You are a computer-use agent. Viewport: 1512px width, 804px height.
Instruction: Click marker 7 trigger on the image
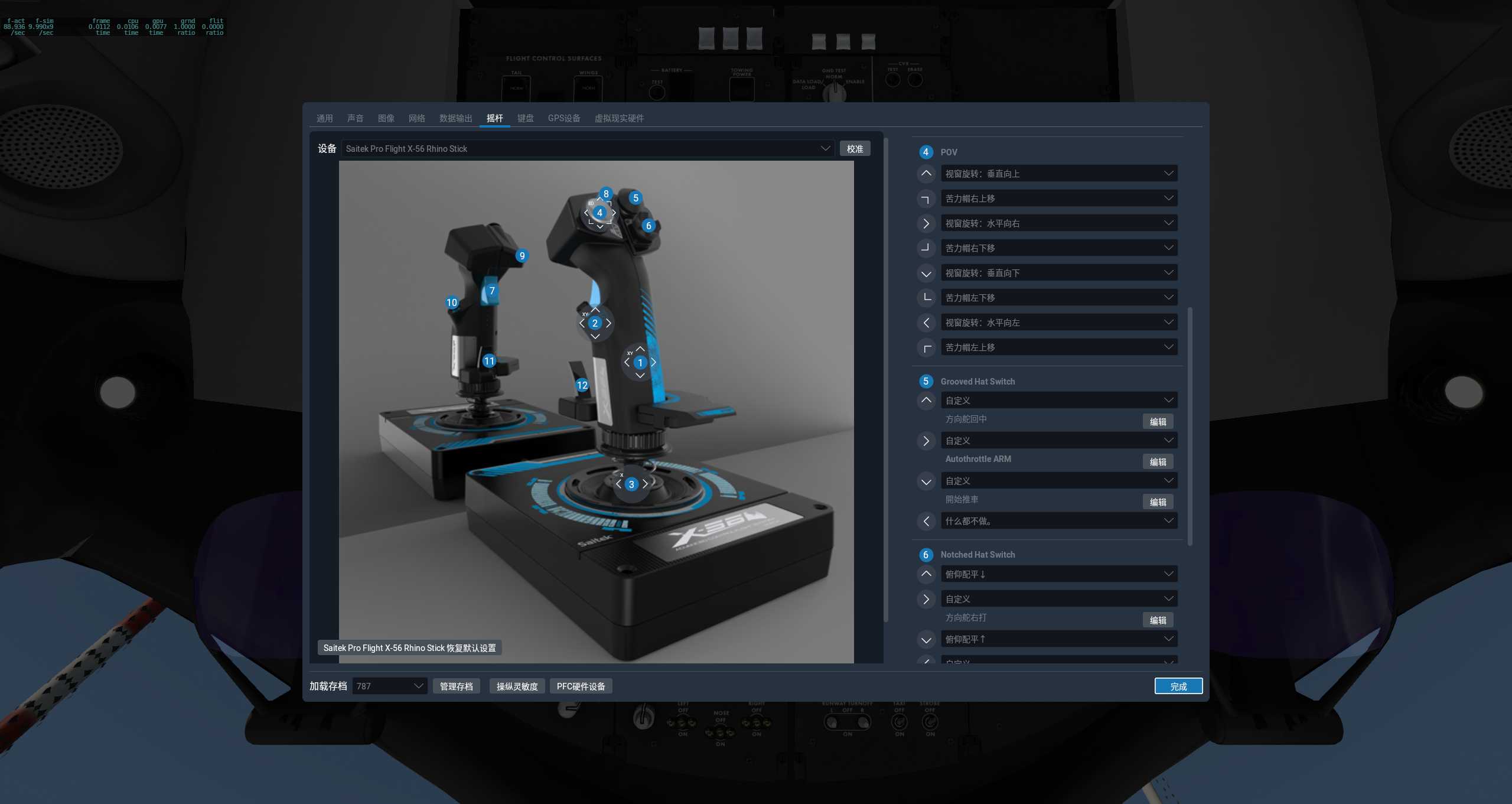[492, 291]
